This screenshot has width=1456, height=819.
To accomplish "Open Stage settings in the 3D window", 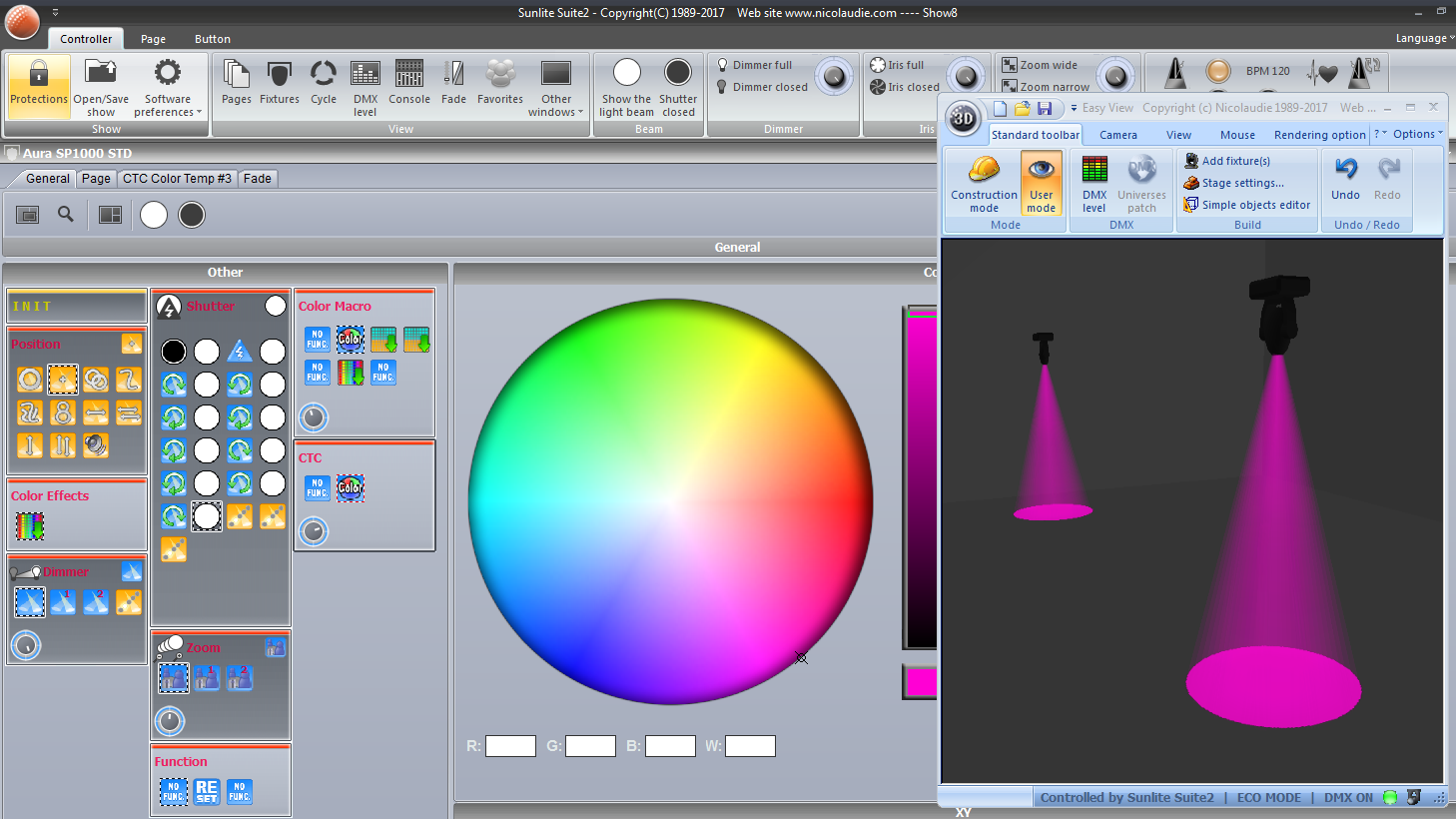I will [x=1233, y=183].
